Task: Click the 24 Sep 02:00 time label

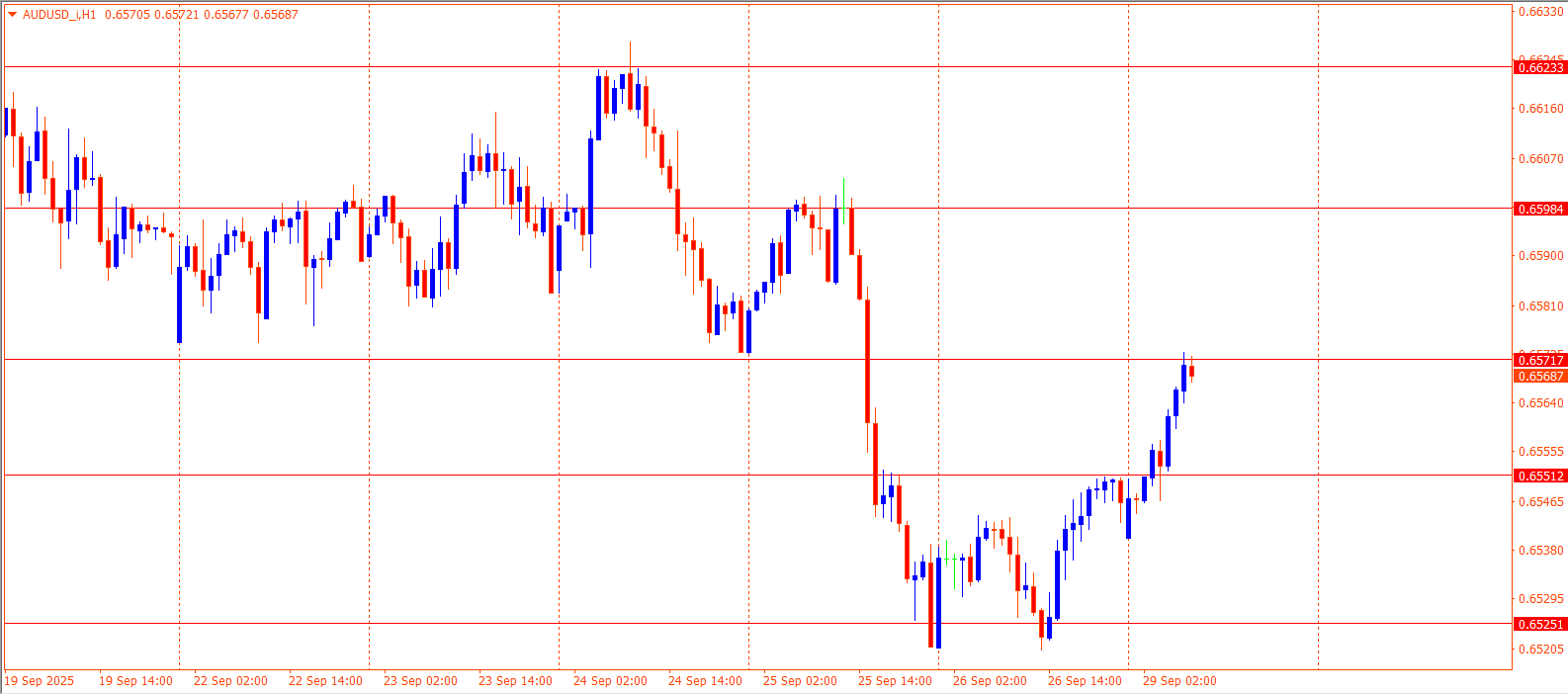Action: [x=610, y=681]
